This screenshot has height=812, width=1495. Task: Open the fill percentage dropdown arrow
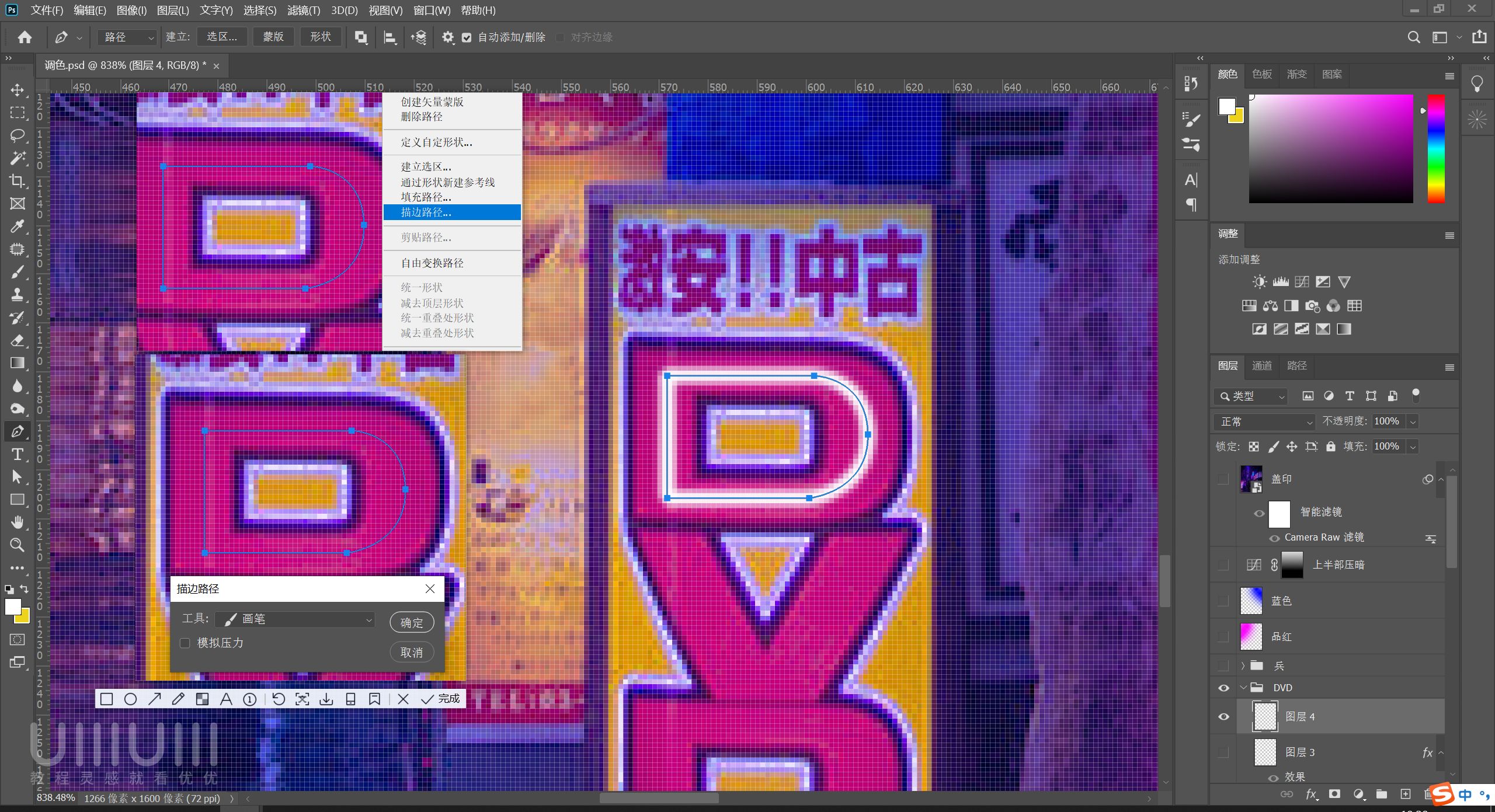(x=1413, y=447)
